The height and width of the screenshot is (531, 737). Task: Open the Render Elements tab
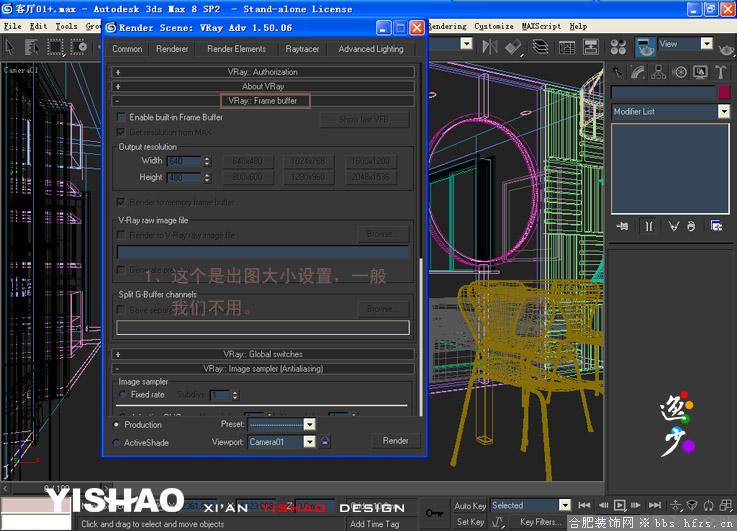(236, 49)
